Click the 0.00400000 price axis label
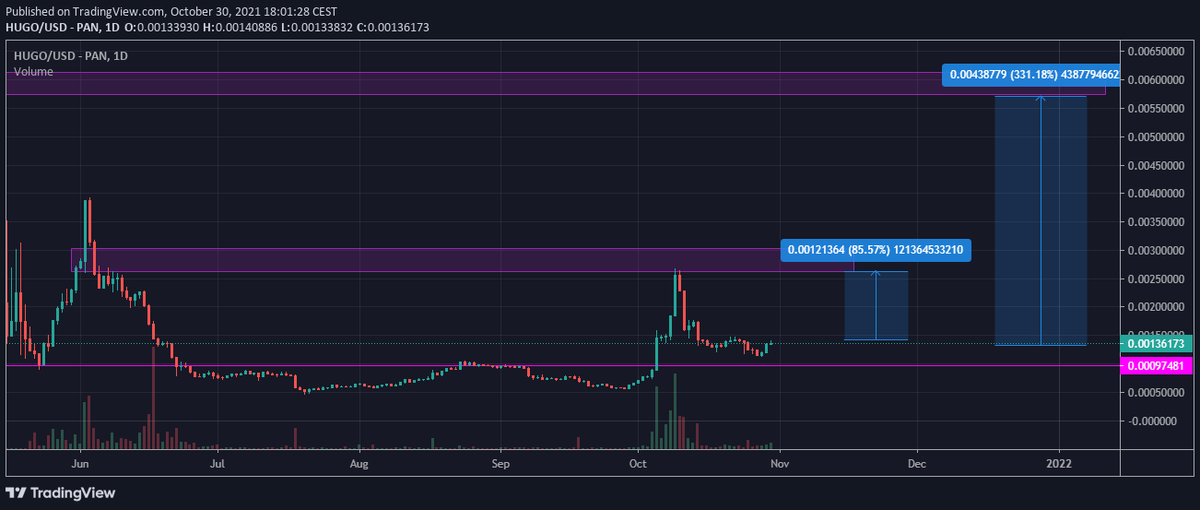 pyautogui.click(x=1157, y=193)
